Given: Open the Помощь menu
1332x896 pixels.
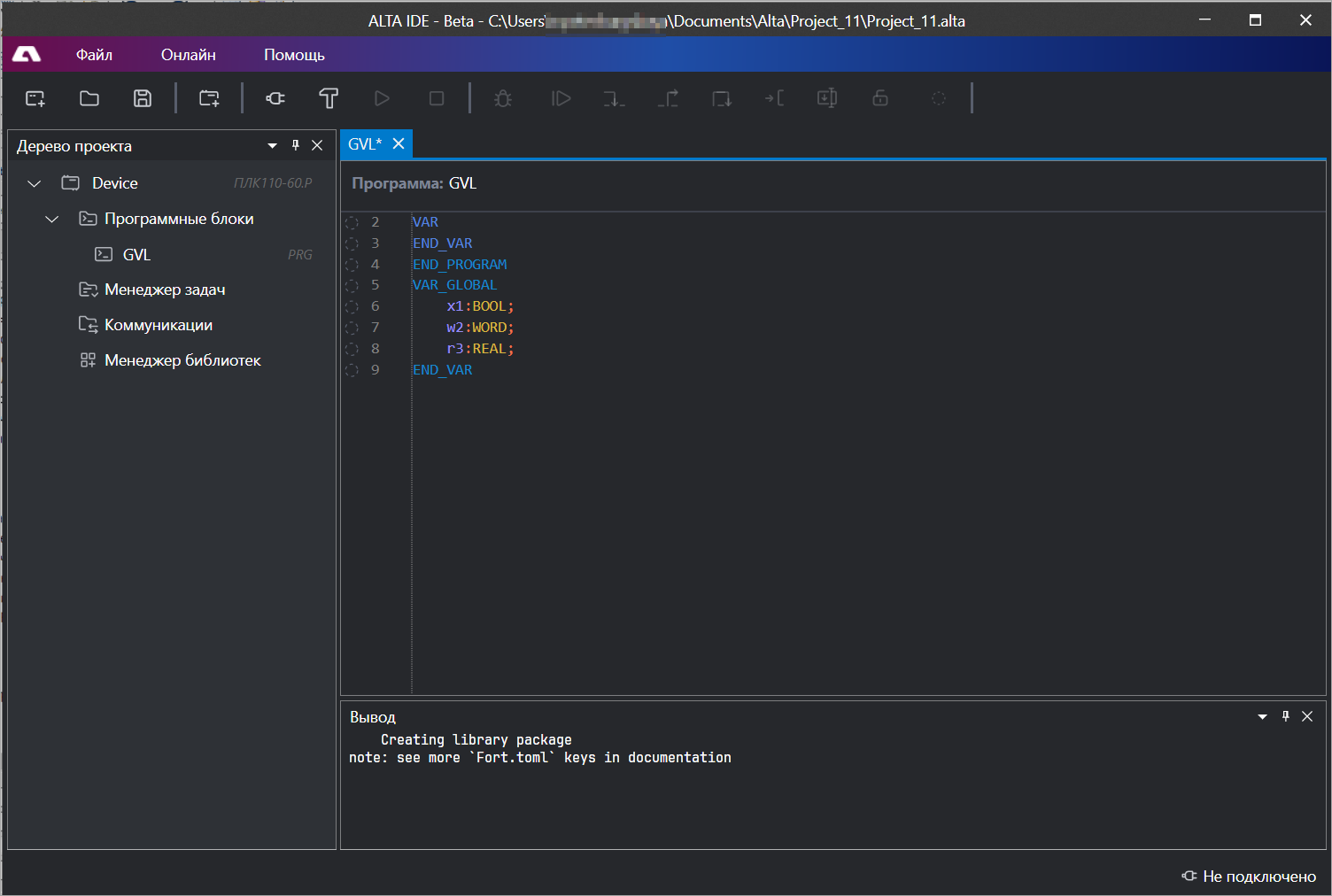Looking at the screenshot, I should pyautogui.click(x=294, y=55).
